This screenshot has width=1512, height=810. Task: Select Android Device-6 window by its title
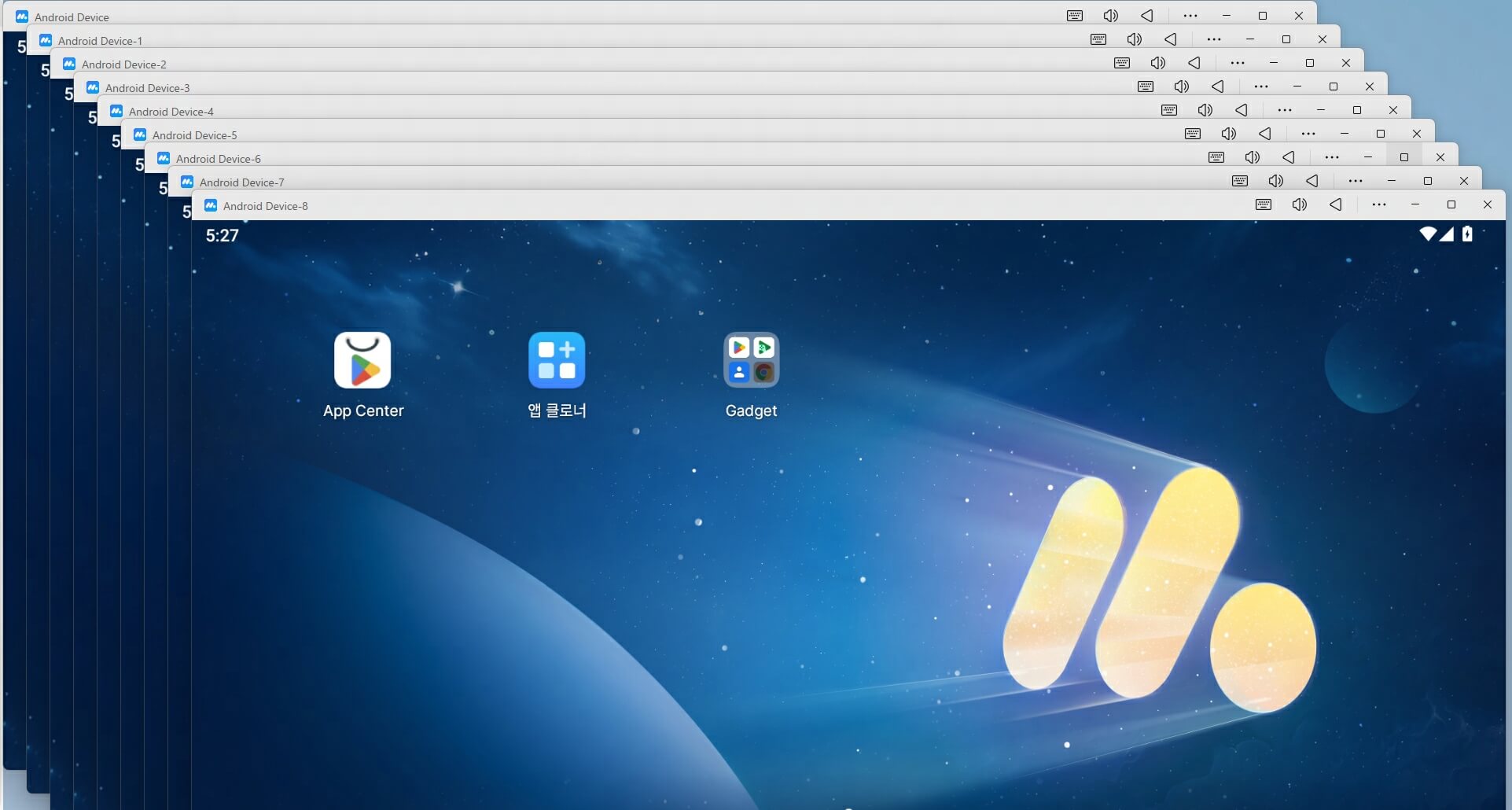click(218, 159)
